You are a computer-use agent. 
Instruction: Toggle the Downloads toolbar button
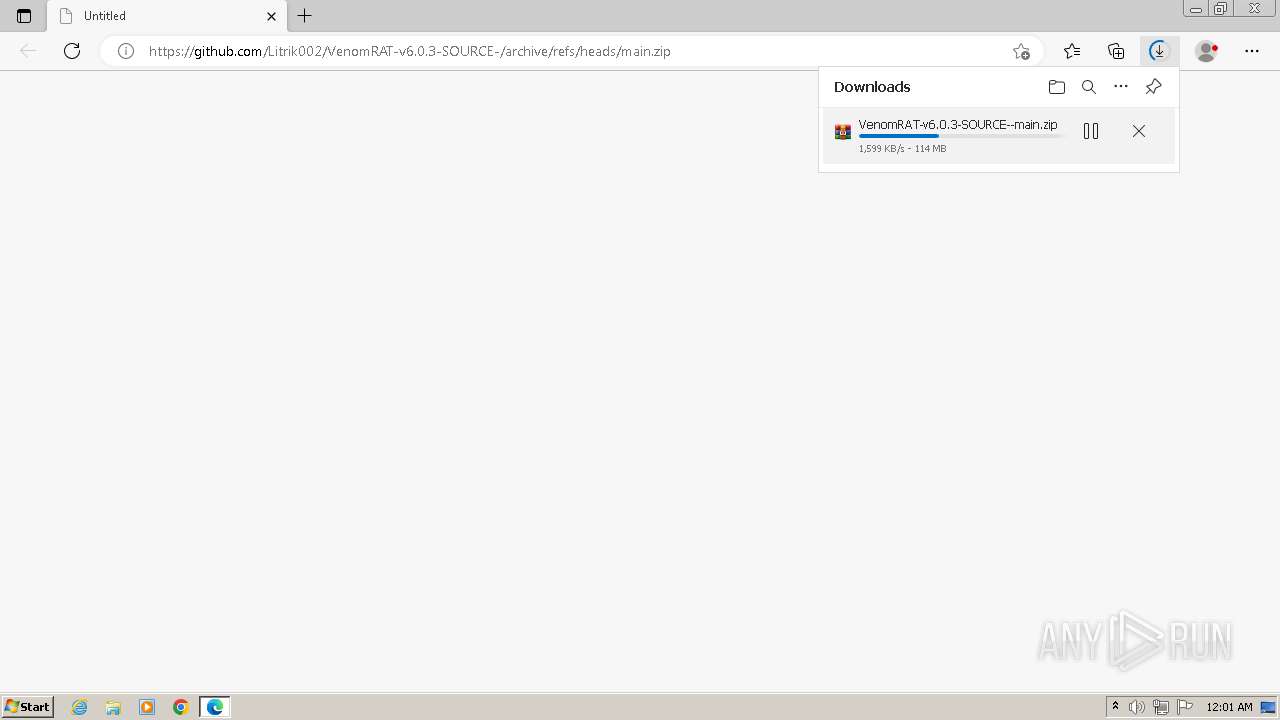1159,51
